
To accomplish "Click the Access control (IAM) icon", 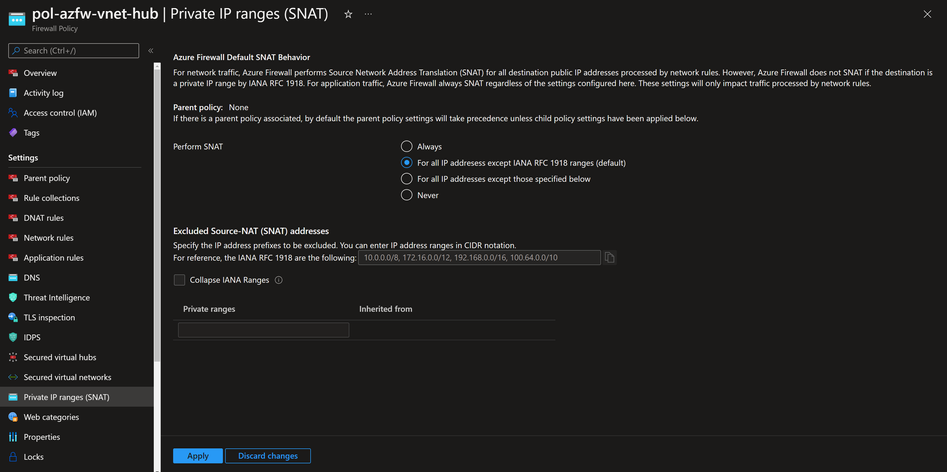I will point(13,113).
